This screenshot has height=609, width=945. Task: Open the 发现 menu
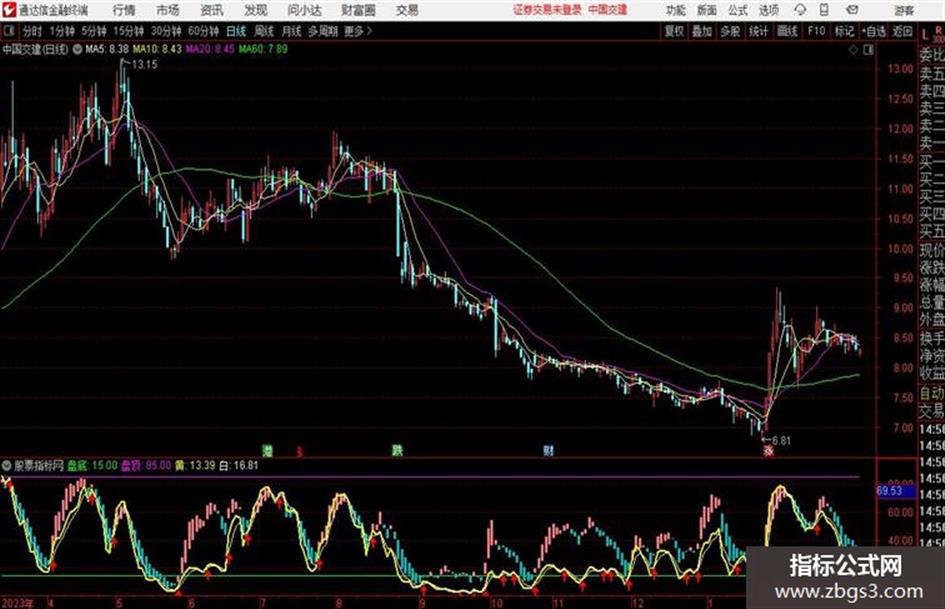point(256,10)
